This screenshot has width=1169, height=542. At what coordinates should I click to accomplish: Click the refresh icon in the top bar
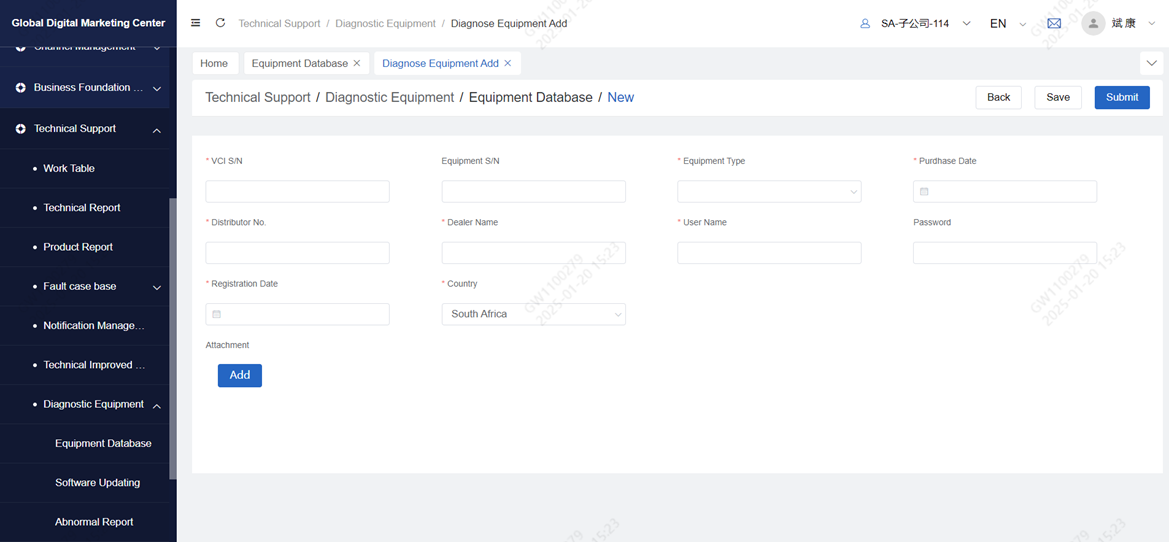tap(220, 23)
